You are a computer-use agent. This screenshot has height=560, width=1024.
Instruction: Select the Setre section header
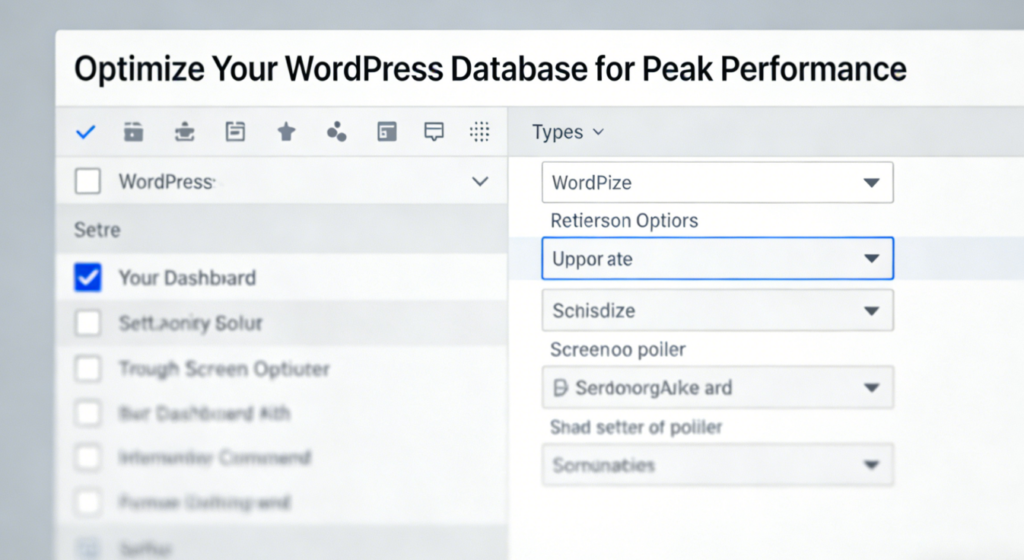click(x=97, y=230)
